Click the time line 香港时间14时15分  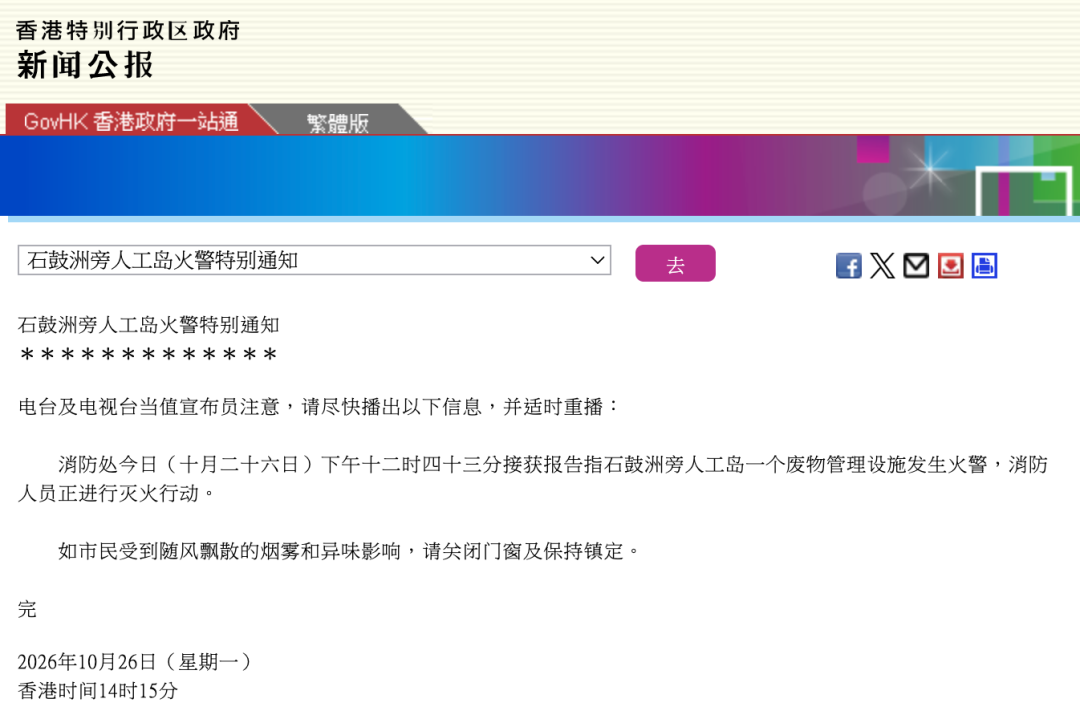coord(98,691)
